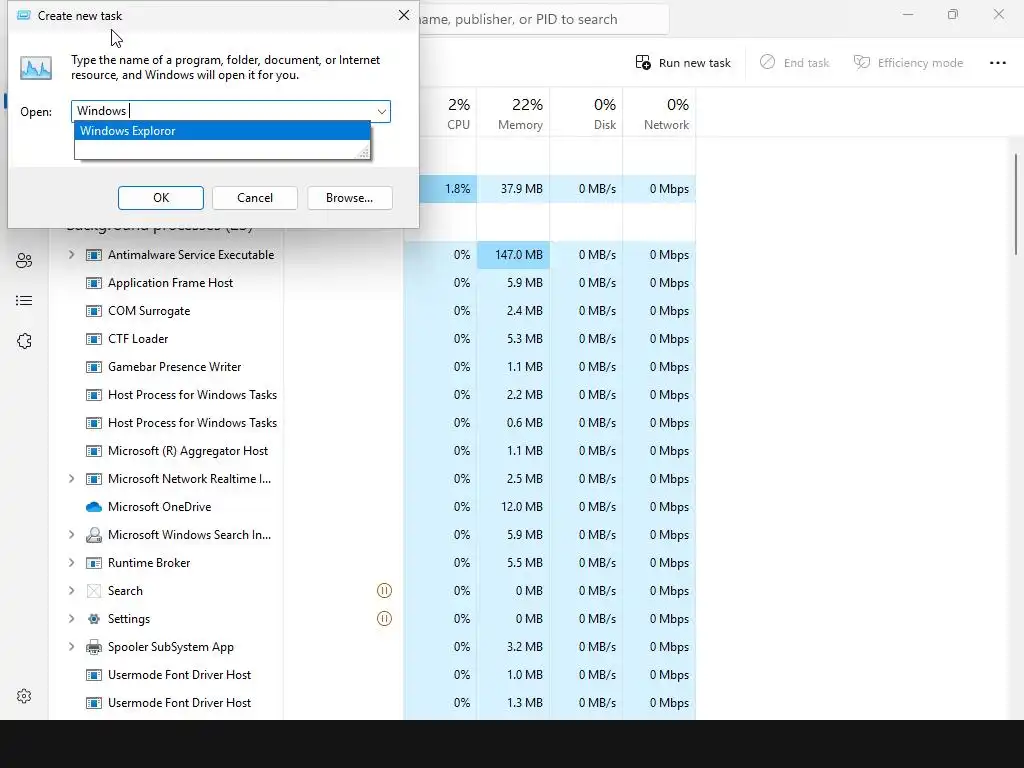Click the COM Surrogate process icon
The height and width of the screenshot is (768, 1024).
(x=94, y=311)
